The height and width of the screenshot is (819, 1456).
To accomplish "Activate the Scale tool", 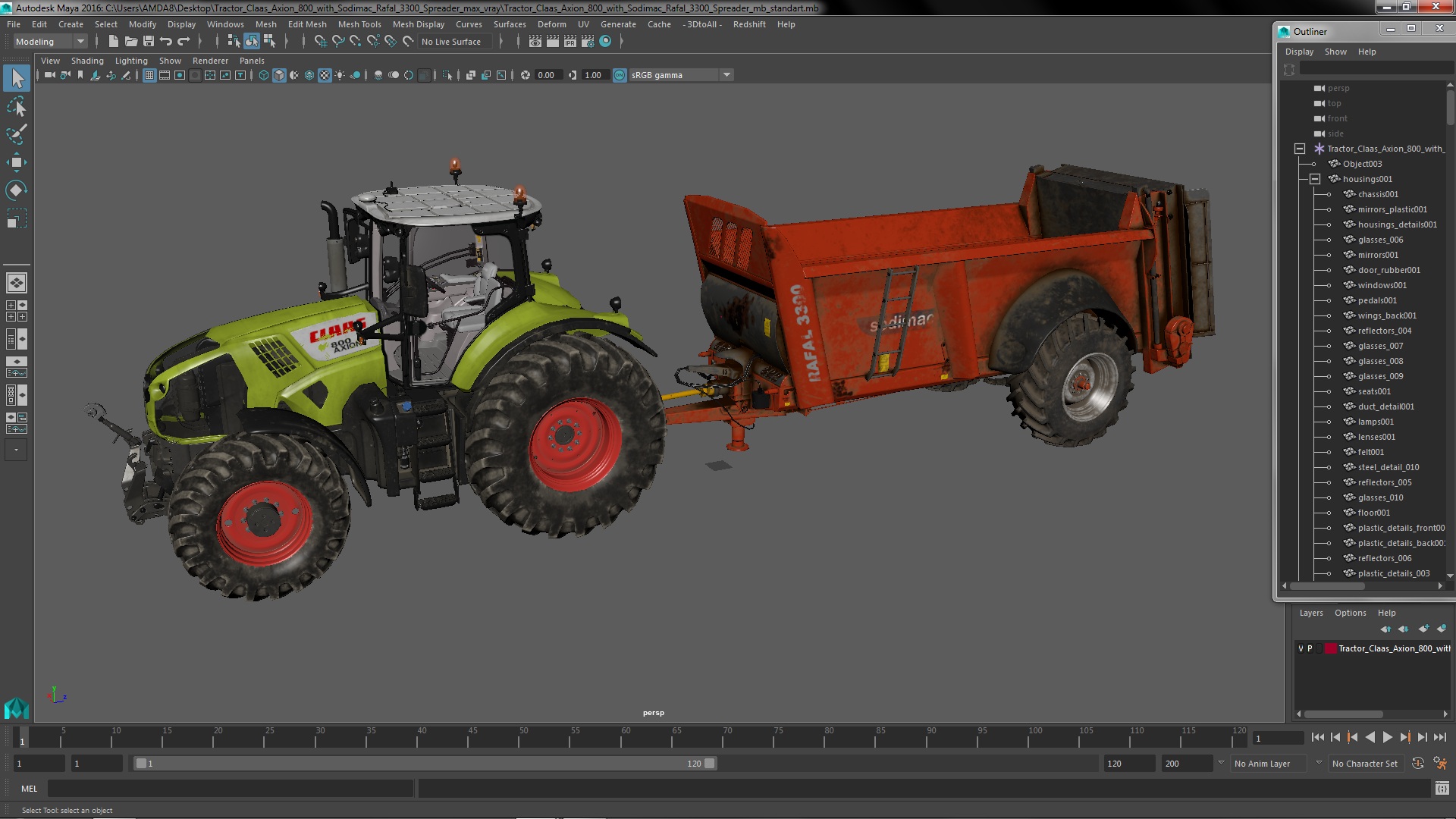I will click(17, 218).
